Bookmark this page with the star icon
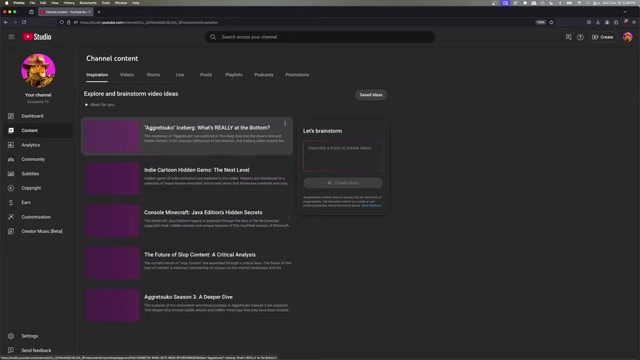The width and height of the screenshot is (640, 360). (551, 22)
